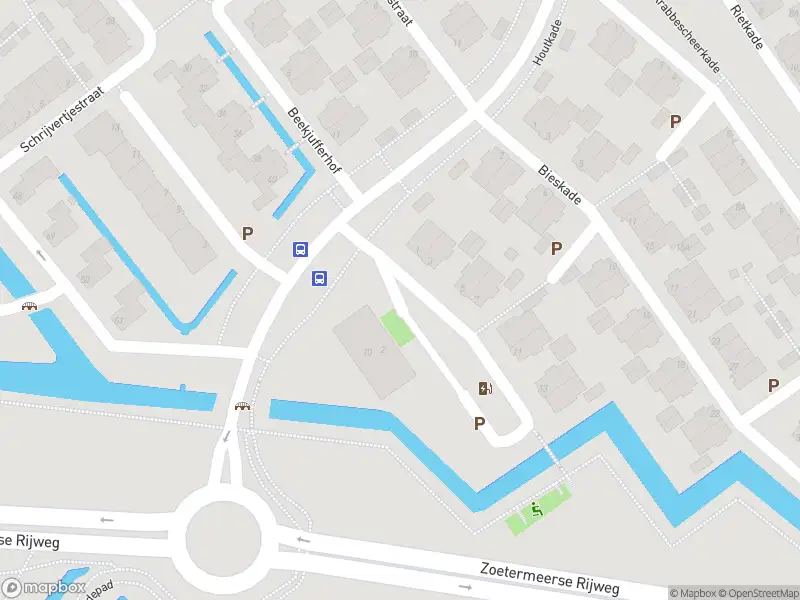Click the bridge icon above the roundabout

pyautogui.click(x=242, y=407)
